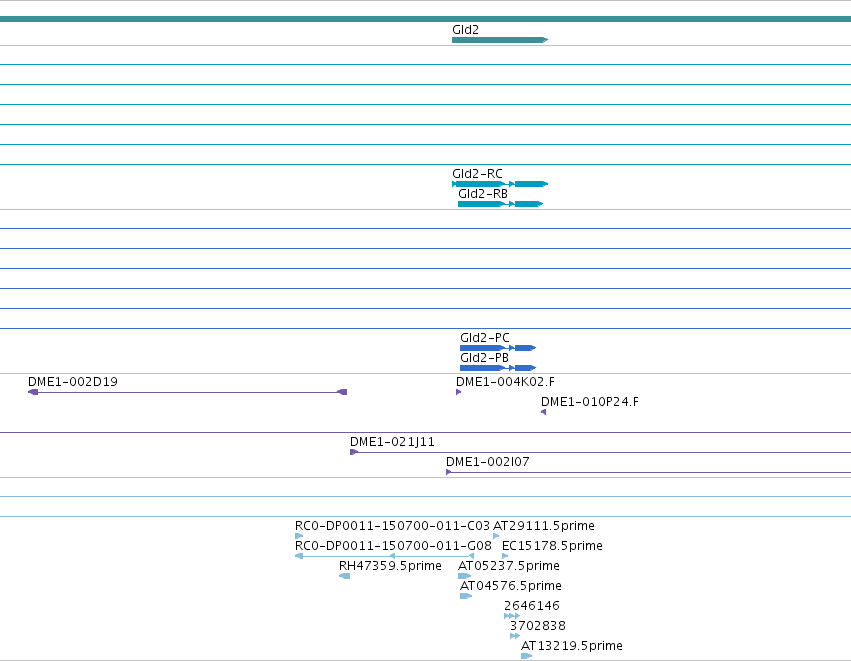Click the Gld2-RB label text

coord(482,194)
